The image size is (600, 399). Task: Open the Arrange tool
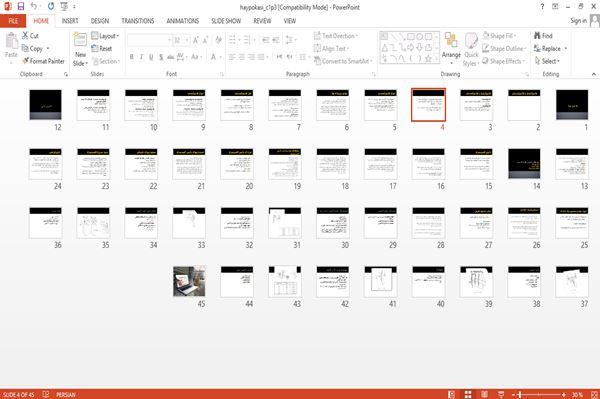click(x=451, y=47)
